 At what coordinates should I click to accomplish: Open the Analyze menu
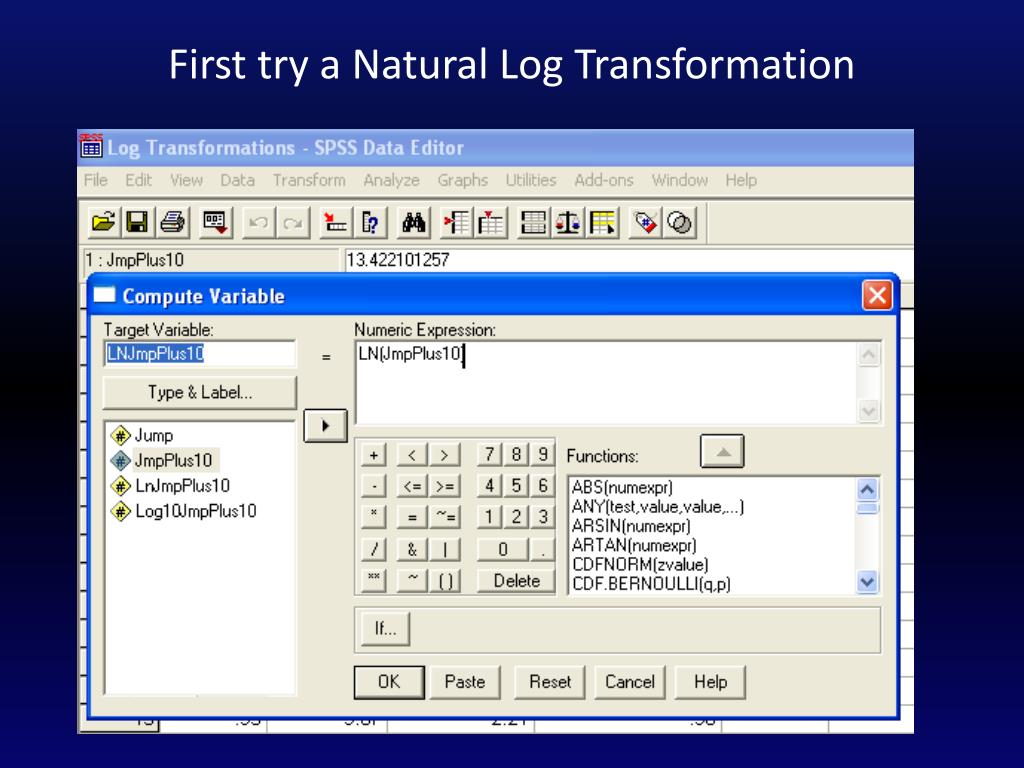(391, 180)
